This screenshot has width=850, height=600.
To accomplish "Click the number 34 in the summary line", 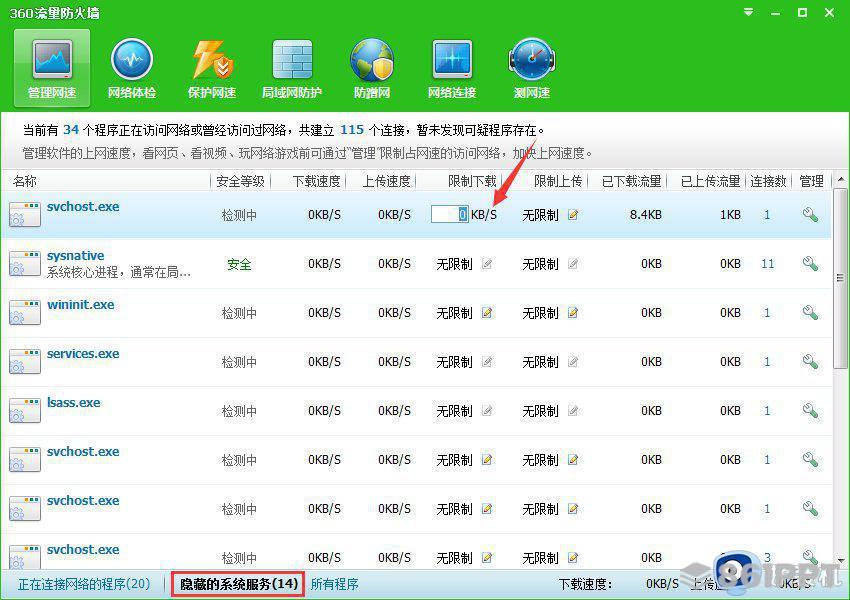I will [x=71, y=130].
